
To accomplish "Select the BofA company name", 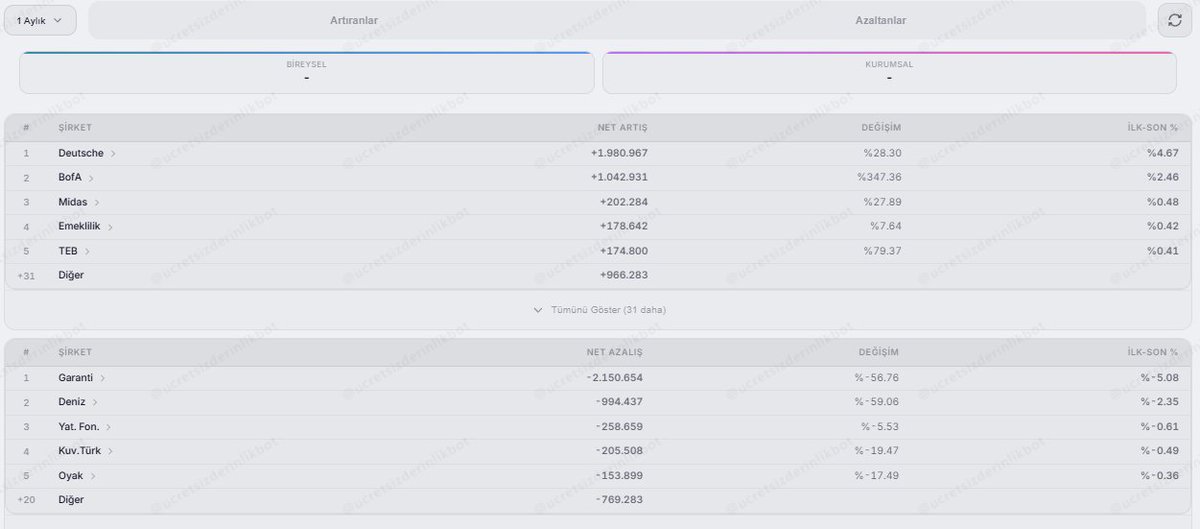I will 70,178.
